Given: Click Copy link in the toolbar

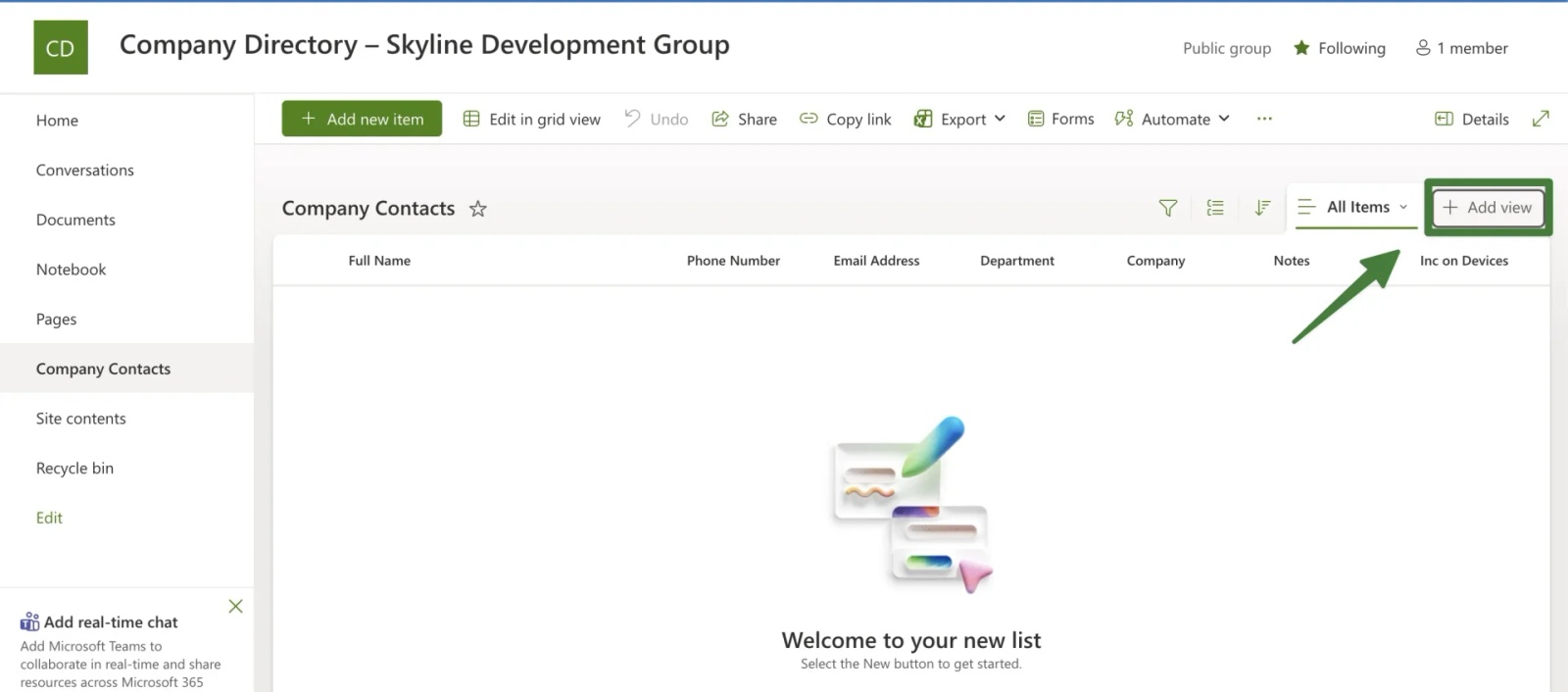Looking at the screenshot, I should 845,119.
